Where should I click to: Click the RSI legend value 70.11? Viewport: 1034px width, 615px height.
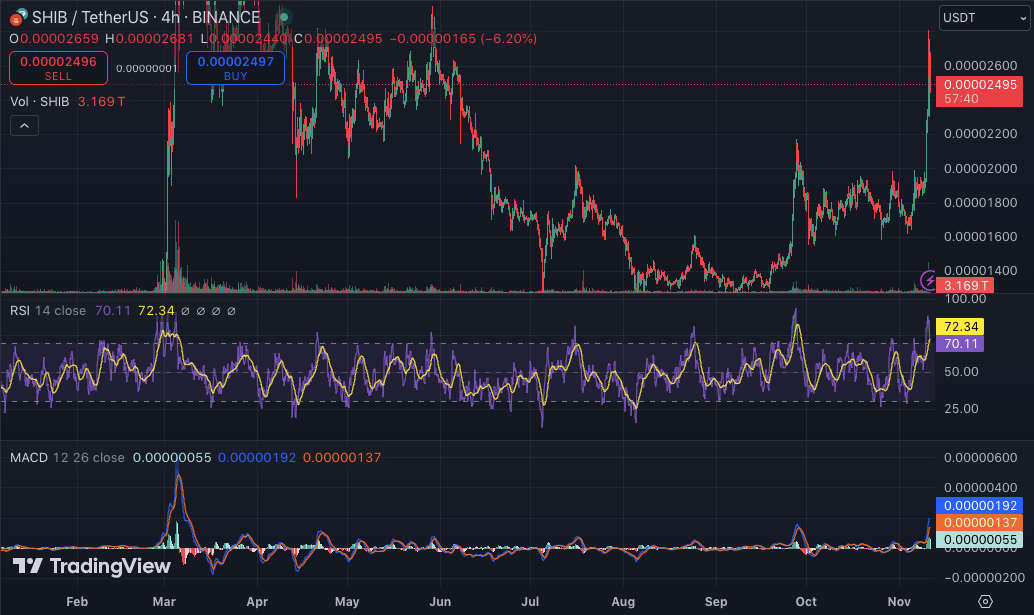[x=113, y=310]
